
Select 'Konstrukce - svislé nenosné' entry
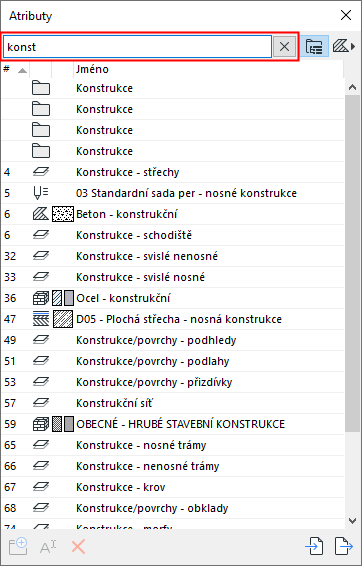tap(147, 256)
